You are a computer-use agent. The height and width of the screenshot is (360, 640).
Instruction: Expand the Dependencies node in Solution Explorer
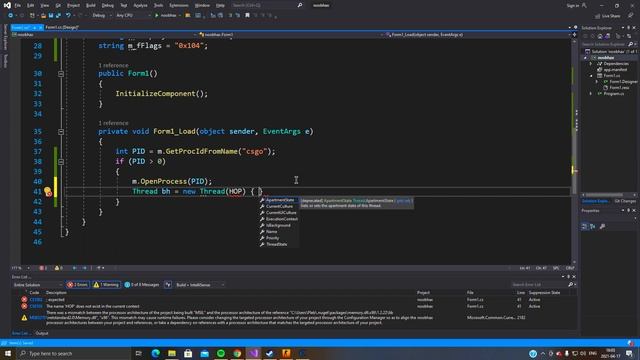click(x=591, y=64)
